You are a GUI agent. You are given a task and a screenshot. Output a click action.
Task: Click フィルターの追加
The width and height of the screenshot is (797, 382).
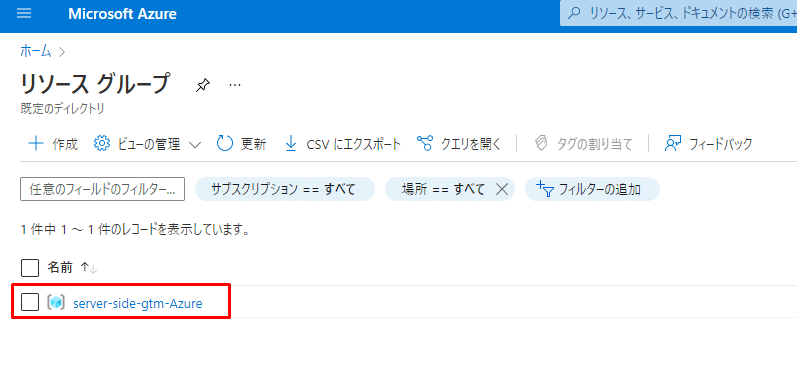coord(592,189)
